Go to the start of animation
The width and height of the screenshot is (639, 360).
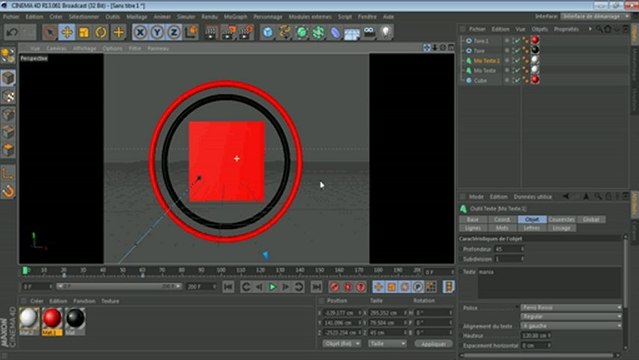[x=228, y=287]
